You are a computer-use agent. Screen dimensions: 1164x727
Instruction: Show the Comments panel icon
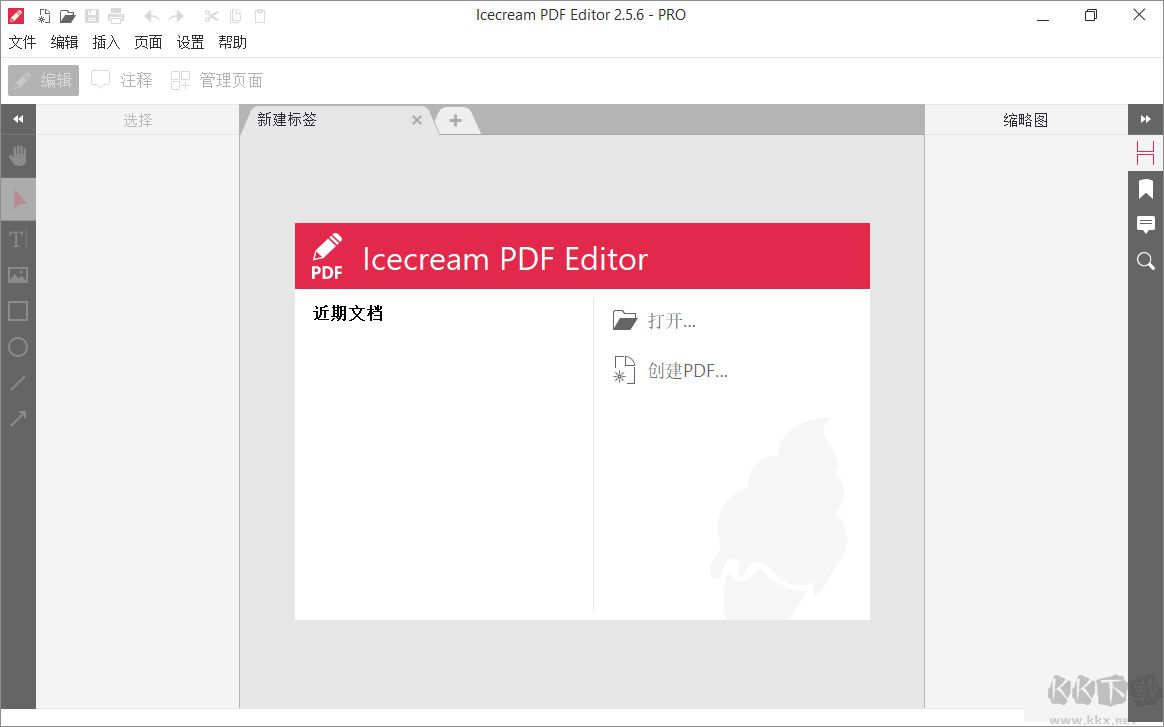(x=1145, y=224)
